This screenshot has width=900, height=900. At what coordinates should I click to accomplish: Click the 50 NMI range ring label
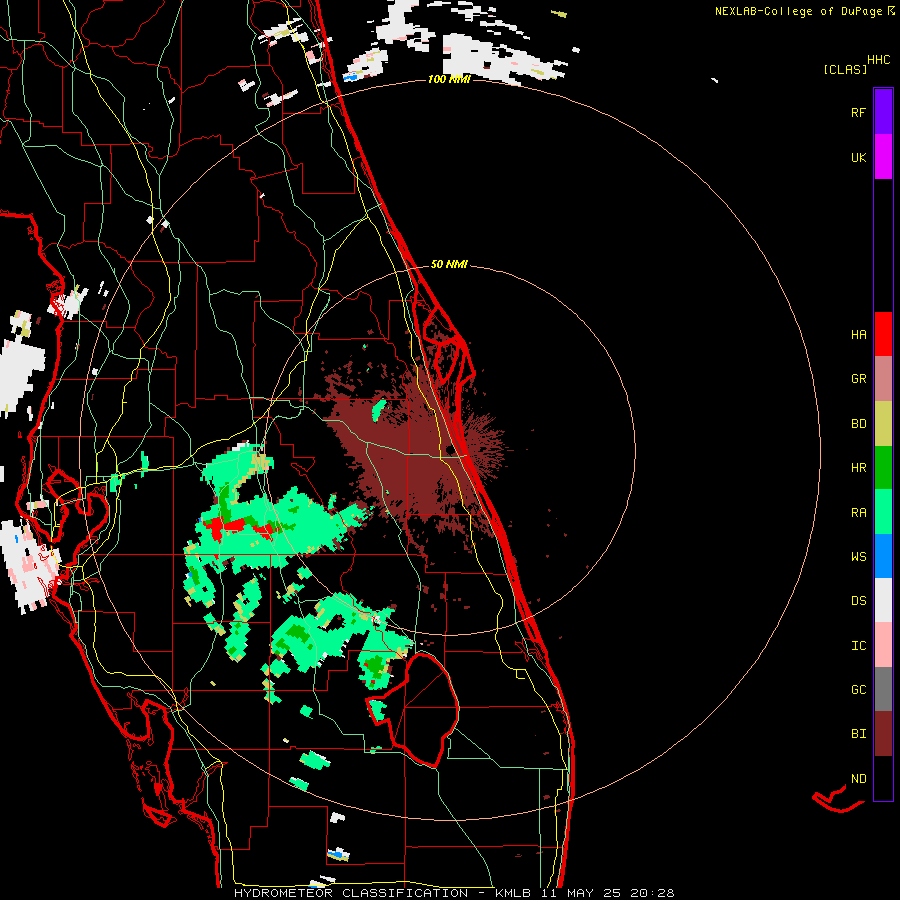point(449,264)
